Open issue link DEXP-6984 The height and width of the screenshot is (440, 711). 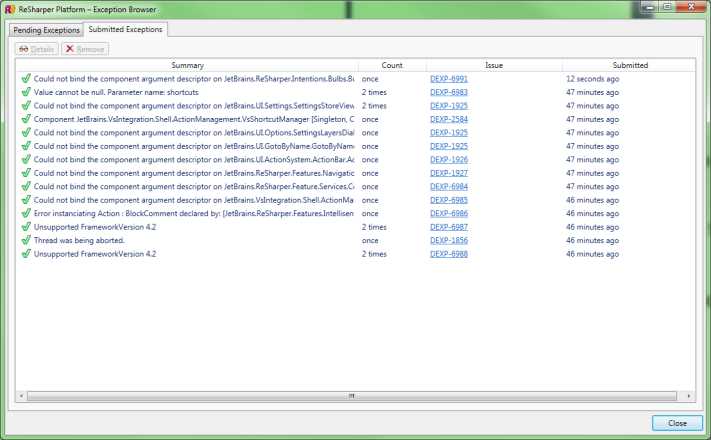(448, 186)
